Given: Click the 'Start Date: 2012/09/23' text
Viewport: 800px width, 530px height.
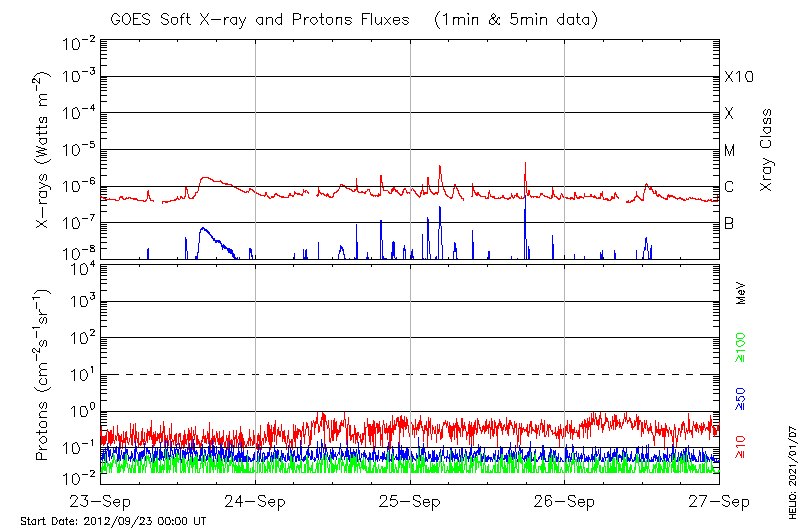Looking at the screenshot, I should pos(113,521).
